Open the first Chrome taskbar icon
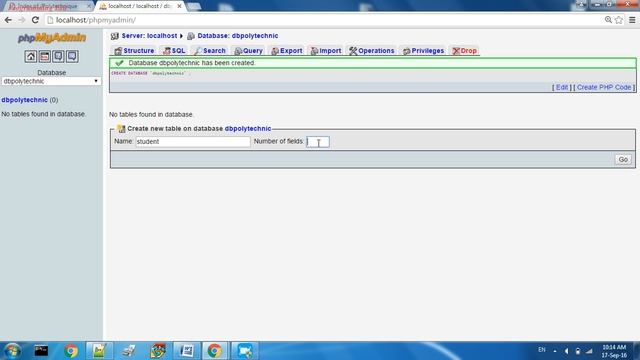640x360 pixels. point(71,351)
